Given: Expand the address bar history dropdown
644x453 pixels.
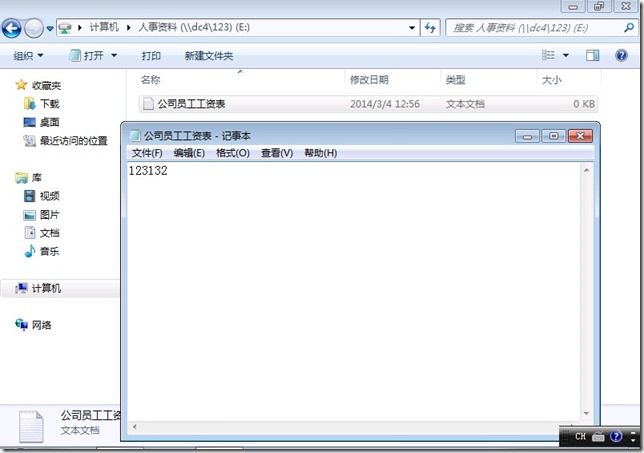Looking at the screenshot, I should pyautogui.click(x=412, y=28).
